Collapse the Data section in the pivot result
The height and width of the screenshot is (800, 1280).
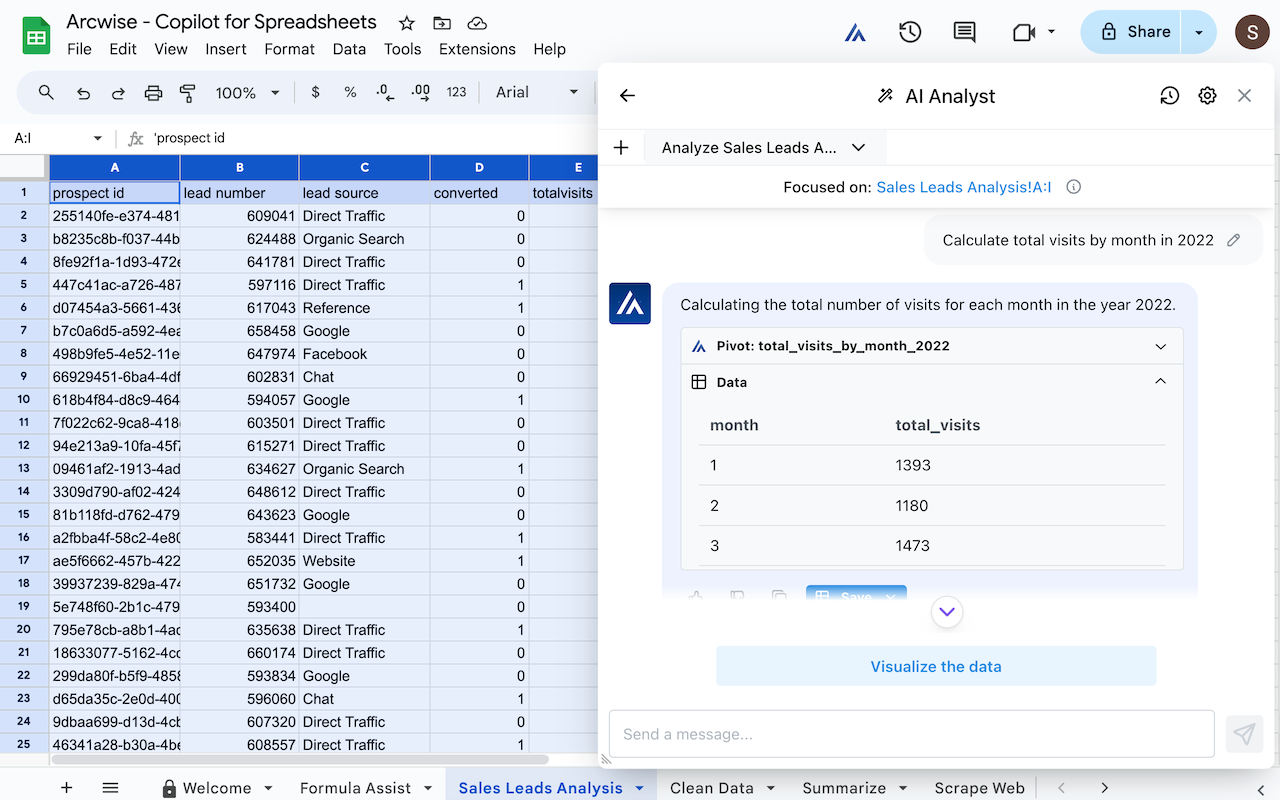pyautogui.click(x=1160, y=381)
